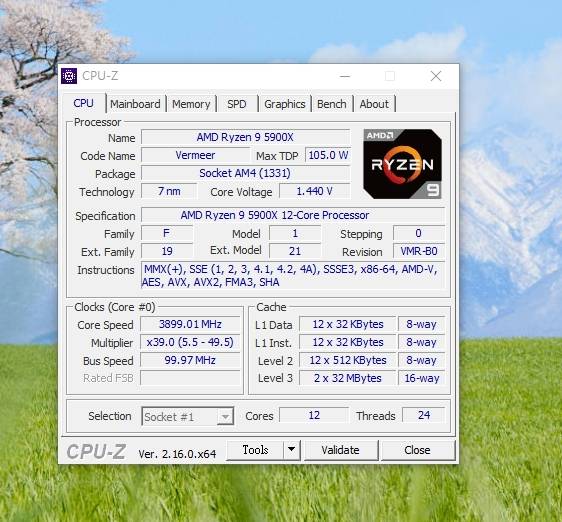The image size is (562, 522).
Task: Click the Level 2 associativity '8-way'
Action: pos(422,360)
